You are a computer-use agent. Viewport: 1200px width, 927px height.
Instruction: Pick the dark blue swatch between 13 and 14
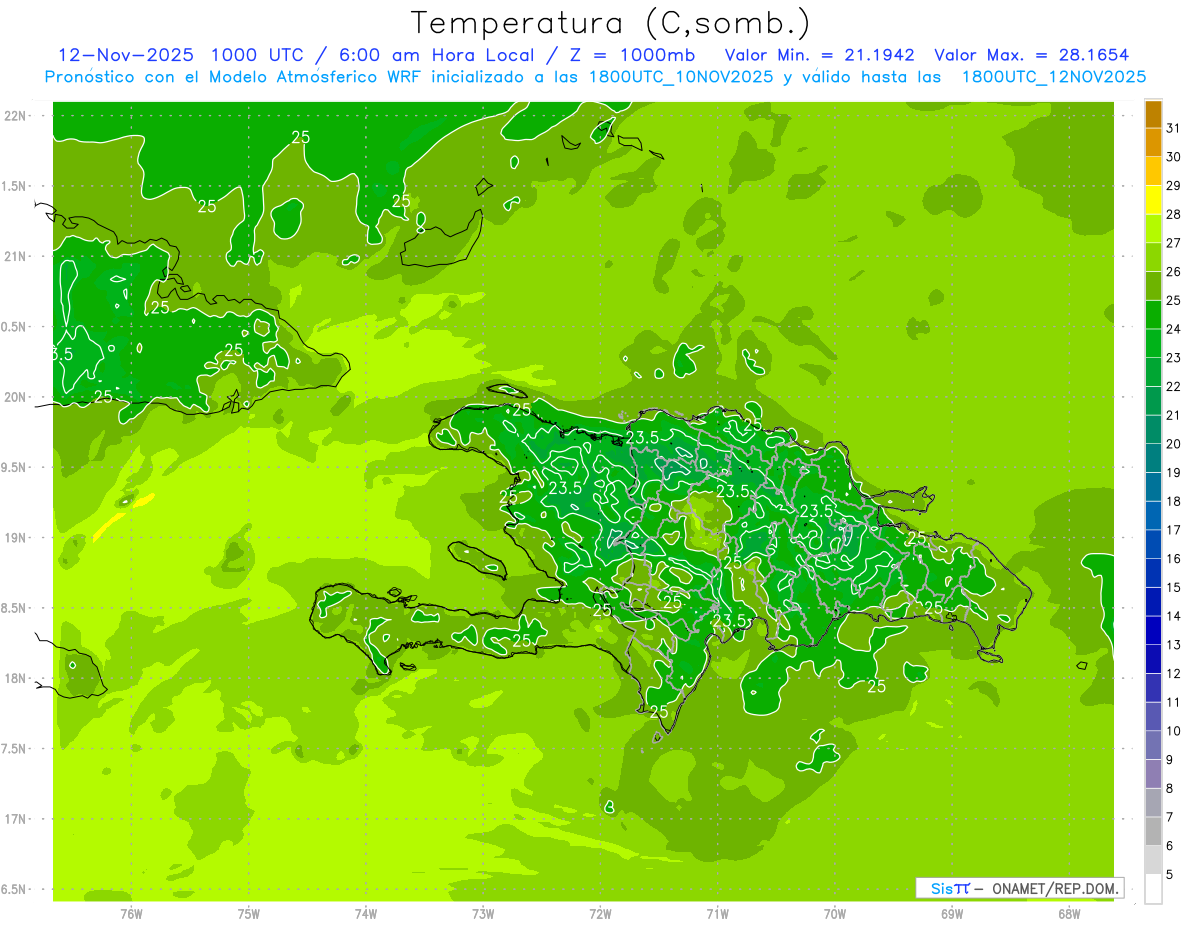coord(1153,631)
